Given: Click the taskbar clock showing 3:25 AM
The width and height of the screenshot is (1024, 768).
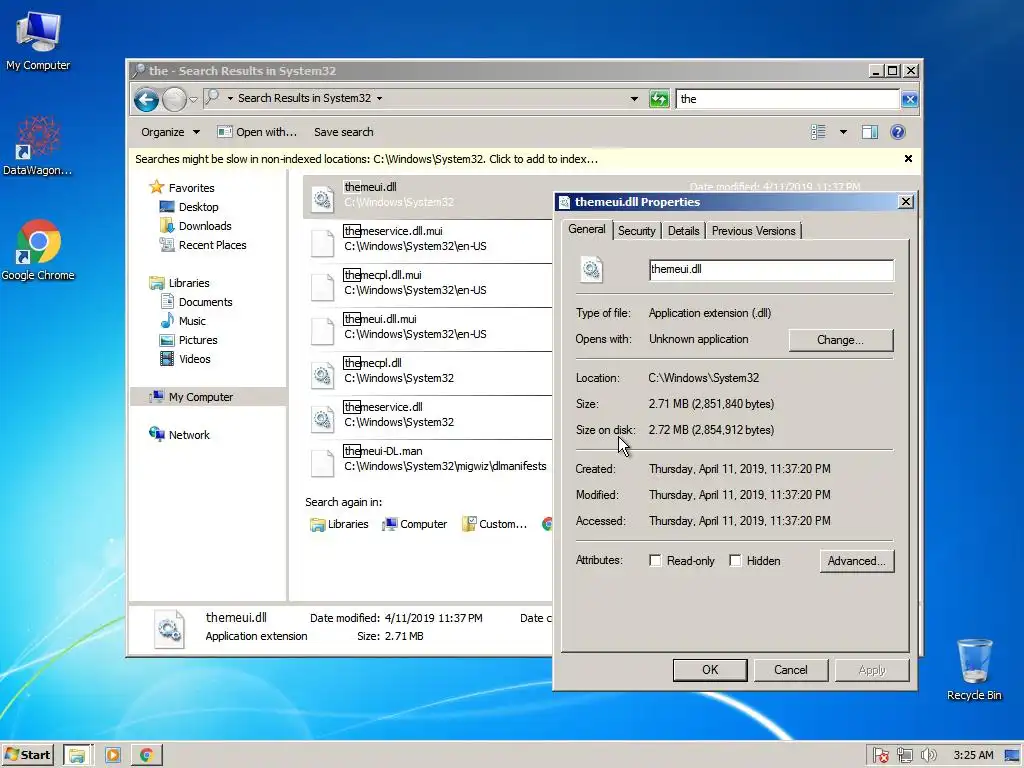Looking at the screenshot, I should (x=973, y=755).
